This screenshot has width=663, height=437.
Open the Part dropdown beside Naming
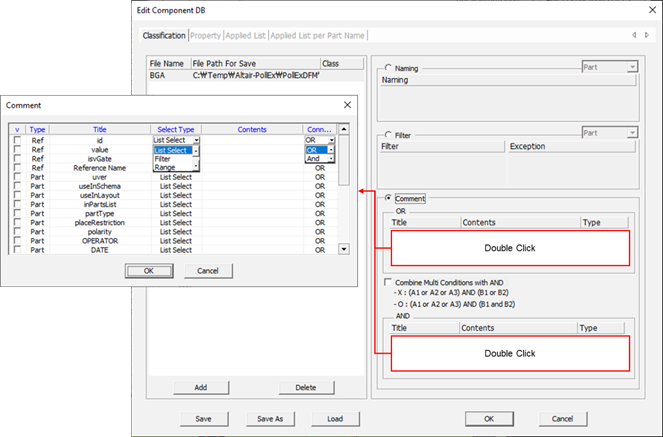tap(632, 67)
